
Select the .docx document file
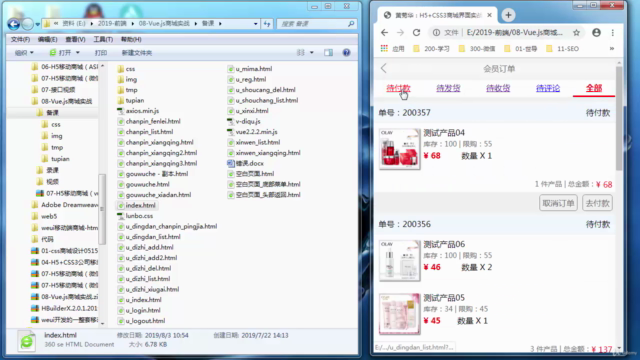[x=245, y=163]
